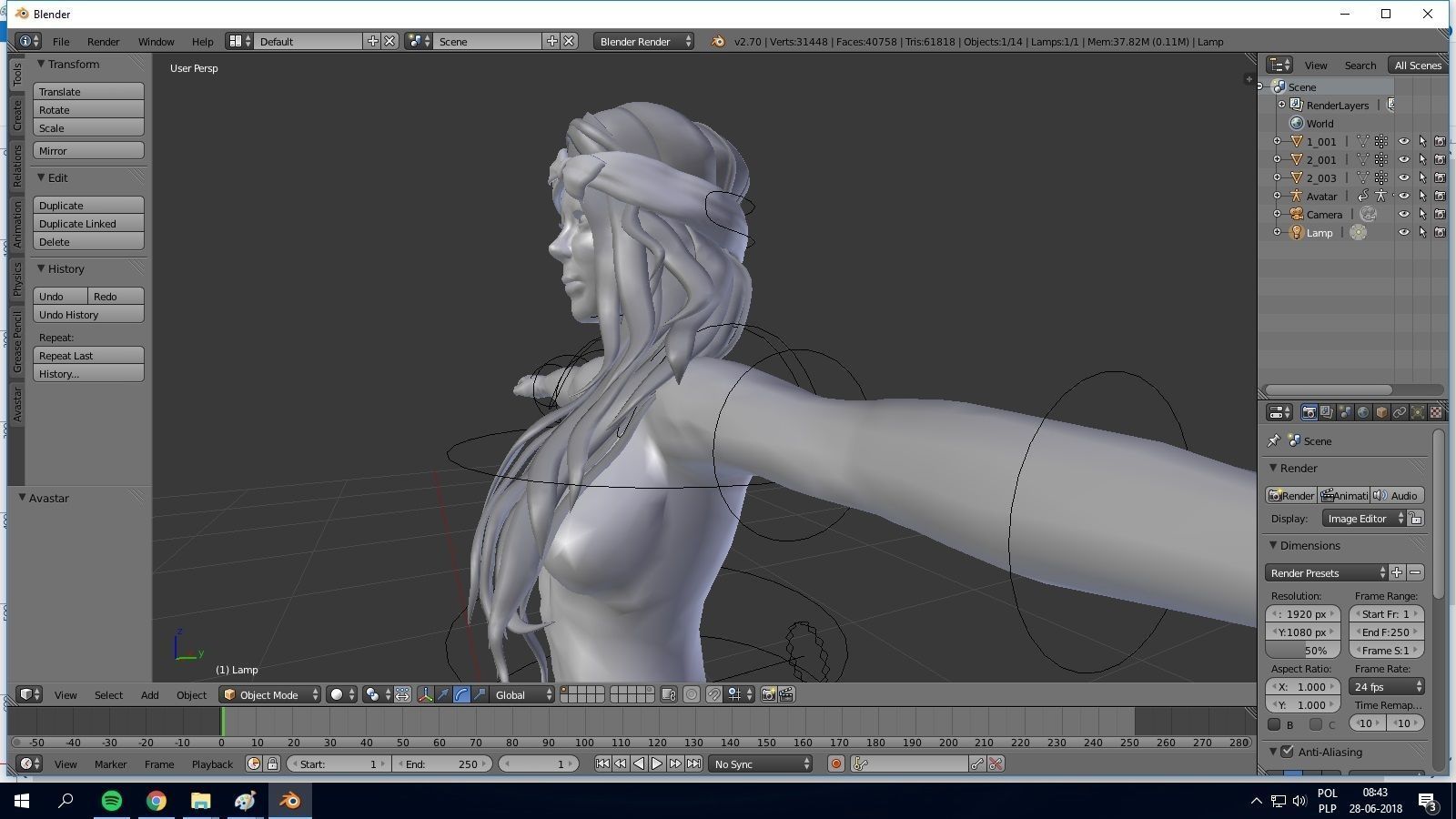Click the Mirror button in tool shelf
The width and height of the screenshot is (1456, 819).
[88, 150]
